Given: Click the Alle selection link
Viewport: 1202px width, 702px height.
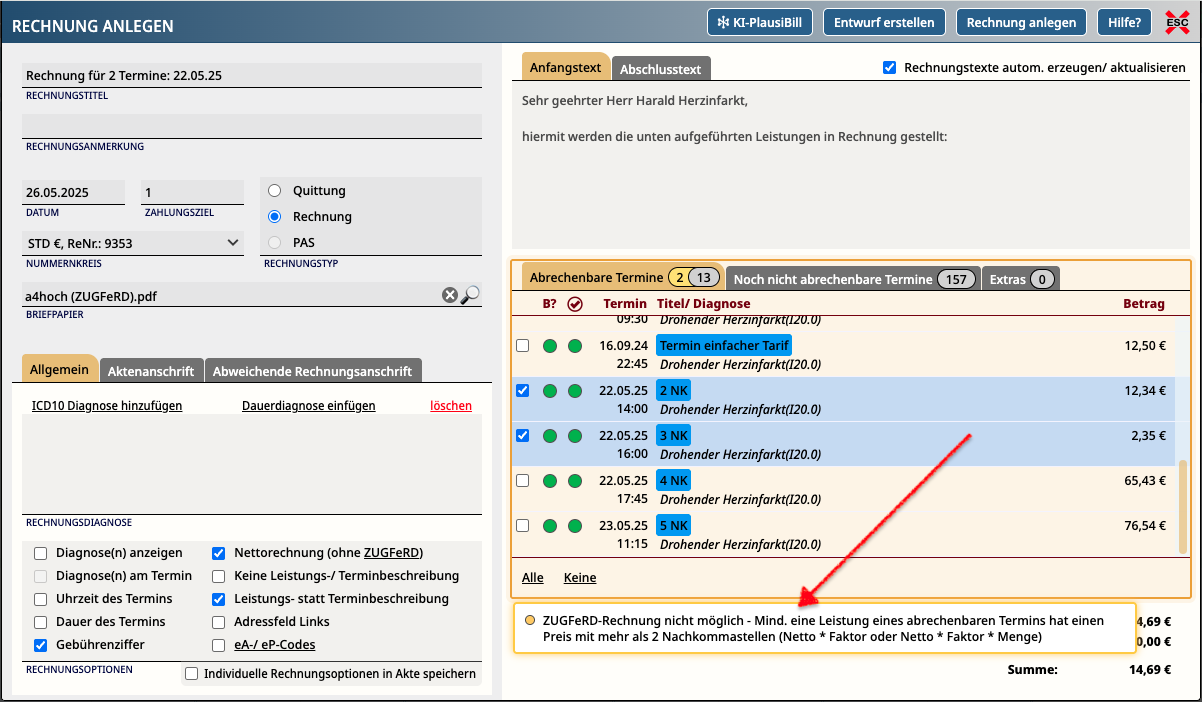Looking at the screenshot, I should click(533, 577).
